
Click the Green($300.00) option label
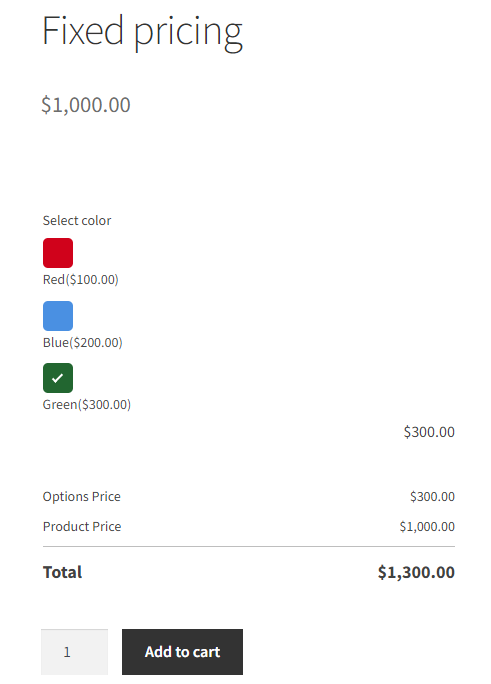(87, 405)
